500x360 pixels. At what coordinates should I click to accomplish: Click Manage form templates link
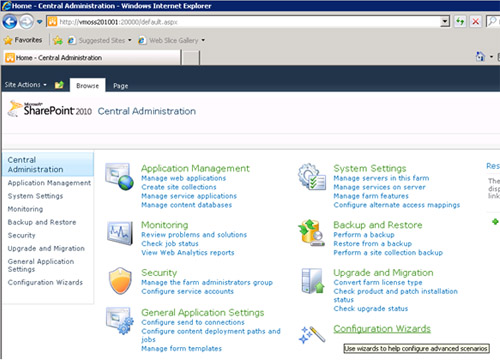(182, 349)
